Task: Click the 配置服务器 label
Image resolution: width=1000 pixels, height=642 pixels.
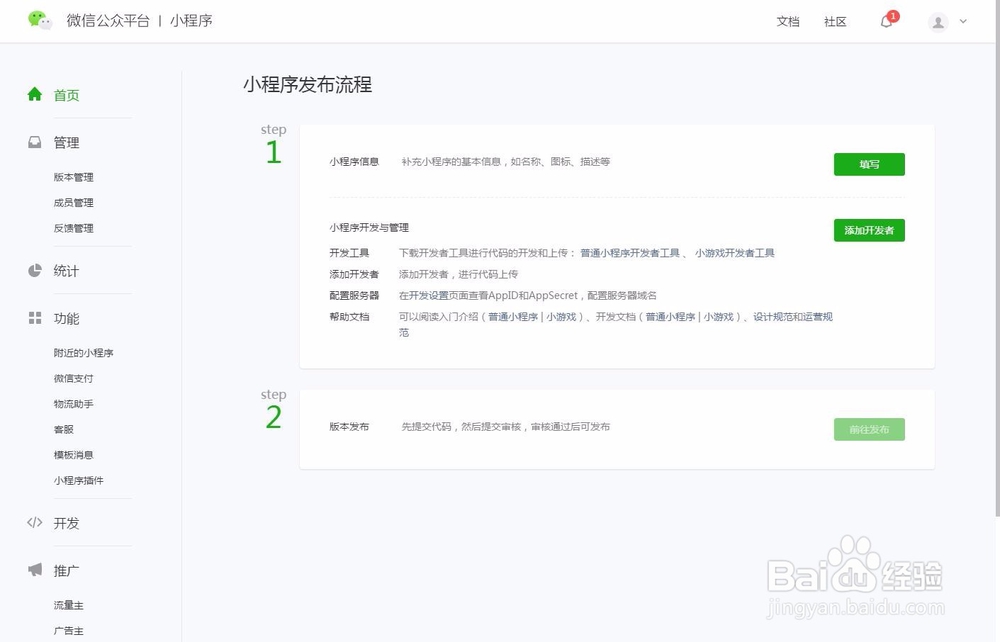Action: pos(354,295)
